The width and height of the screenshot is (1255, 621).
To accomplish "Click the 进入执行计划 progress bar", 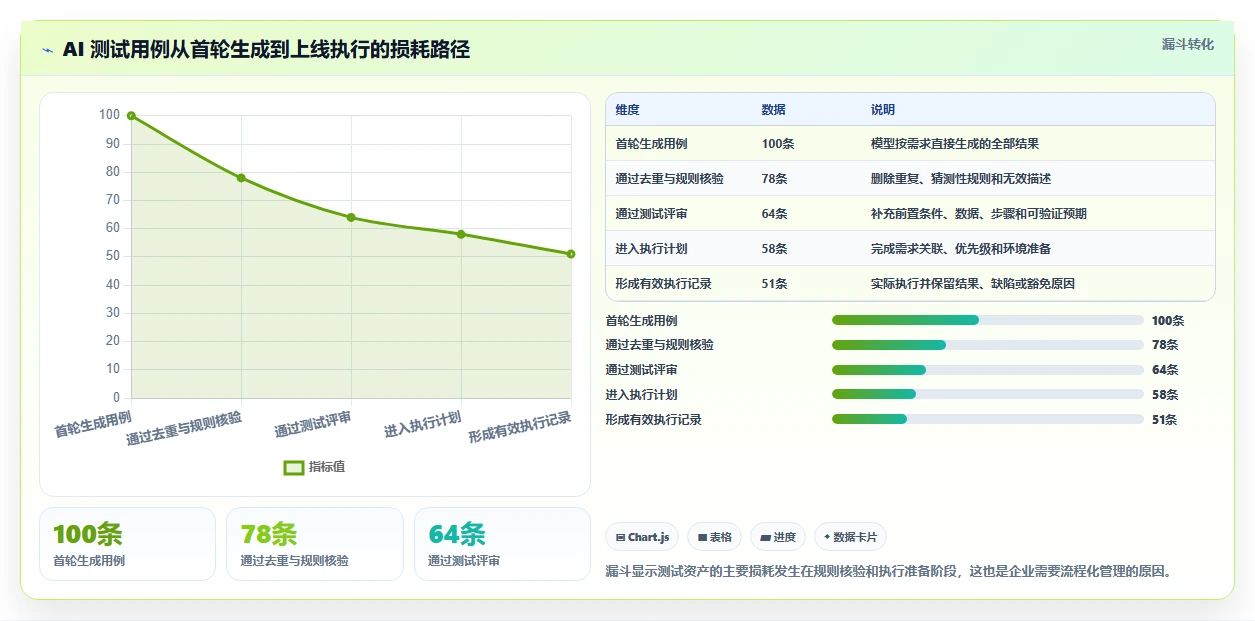I will click(988, 394).
